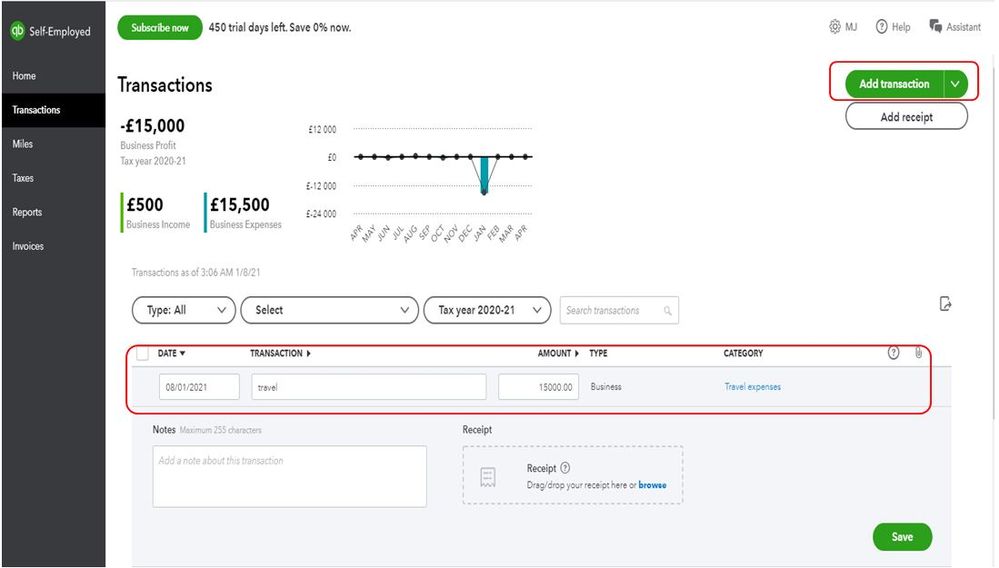Screen dimensions: 999x568
Task: Expand the Add transaction dropdown arrow
Action: pyautogui.click(x=955, y=84)
